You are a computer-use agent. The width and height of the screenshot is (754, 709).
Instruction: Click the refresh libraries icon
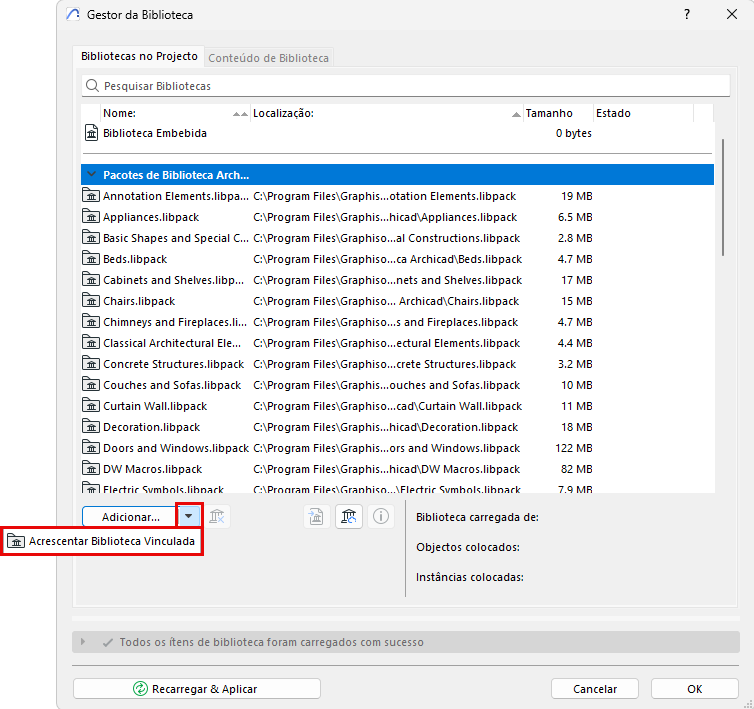[349, 517]
